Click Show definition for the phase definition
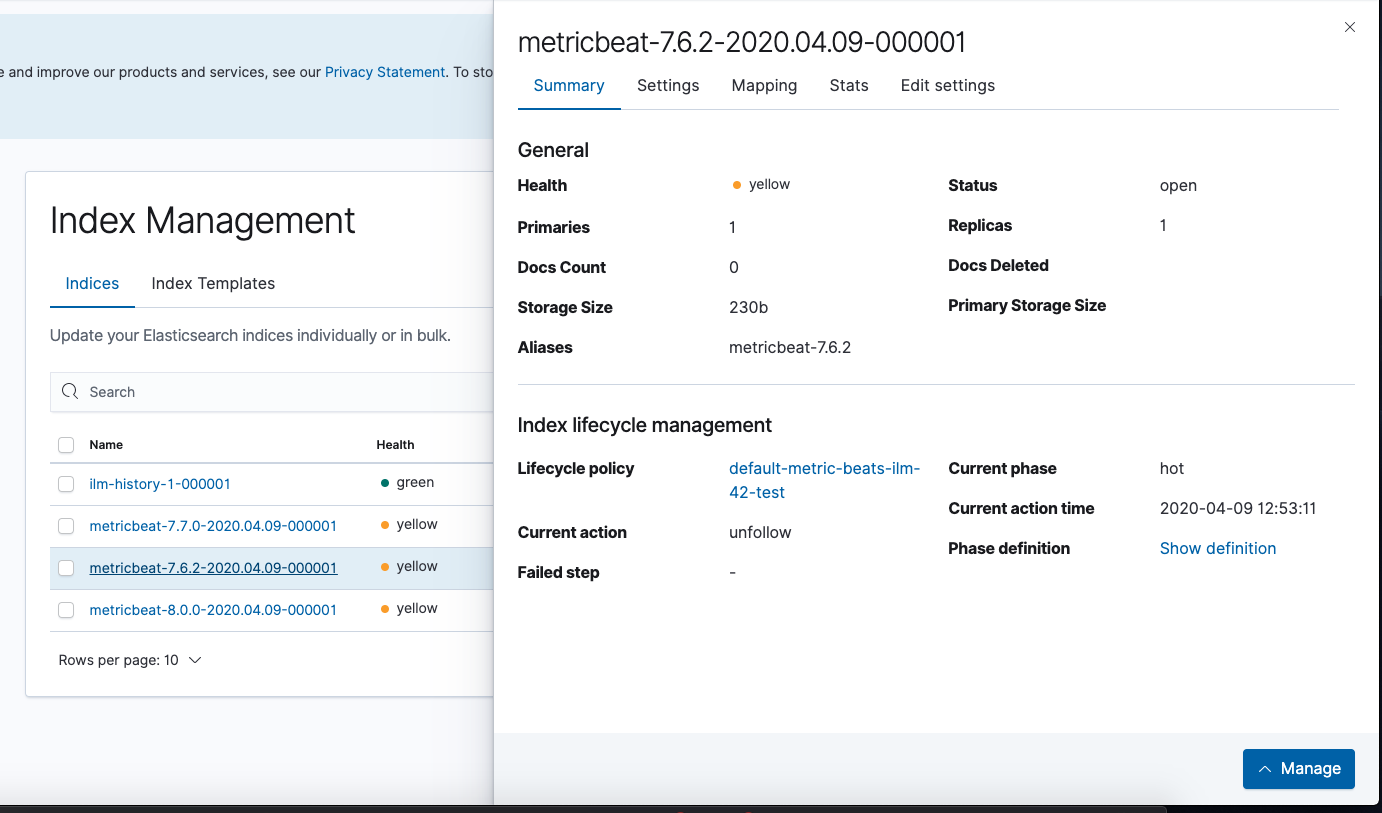 pos(1218,548)
